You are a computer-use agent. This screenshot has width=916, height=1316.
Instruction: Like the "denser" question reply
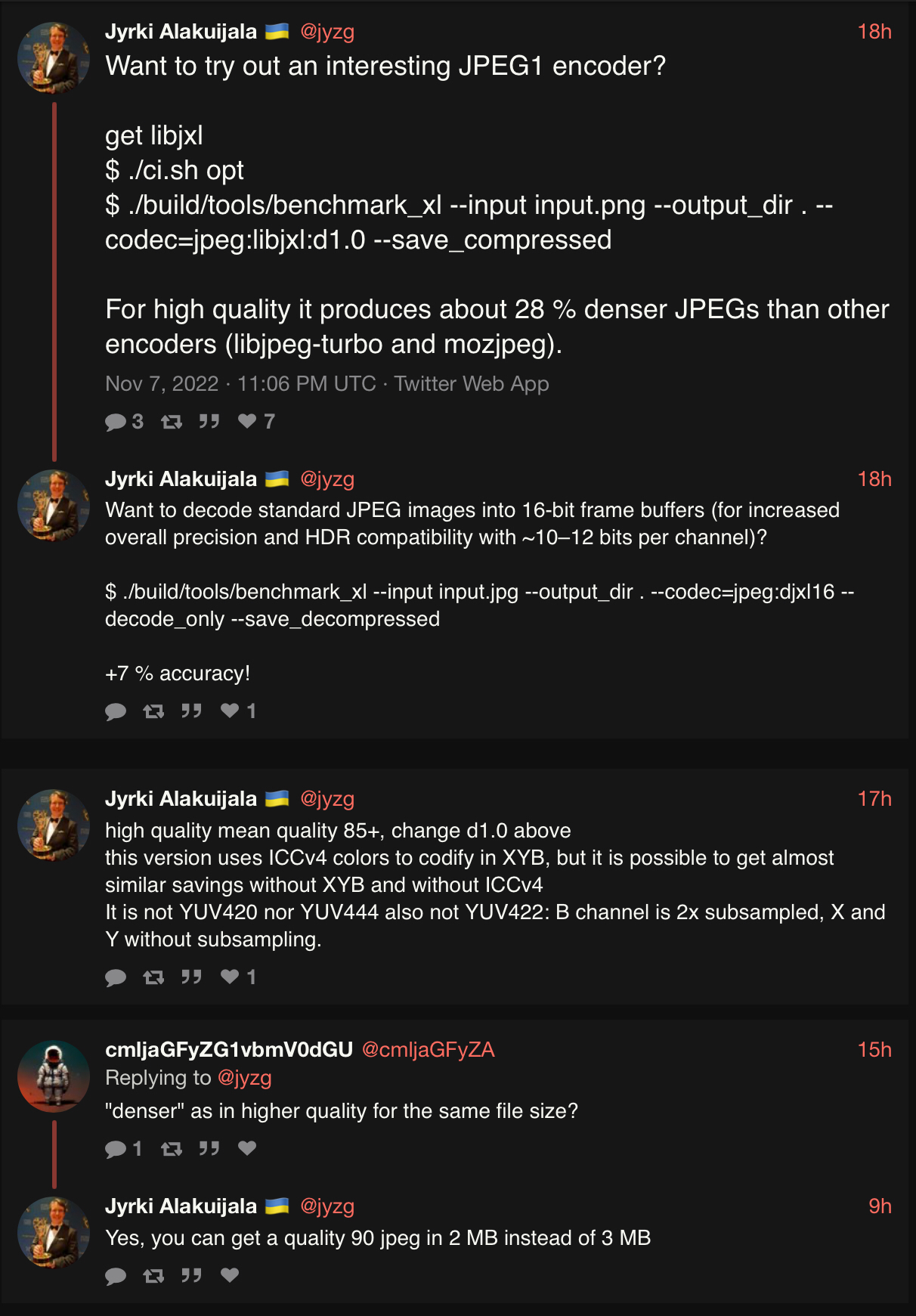point(247,1148)
